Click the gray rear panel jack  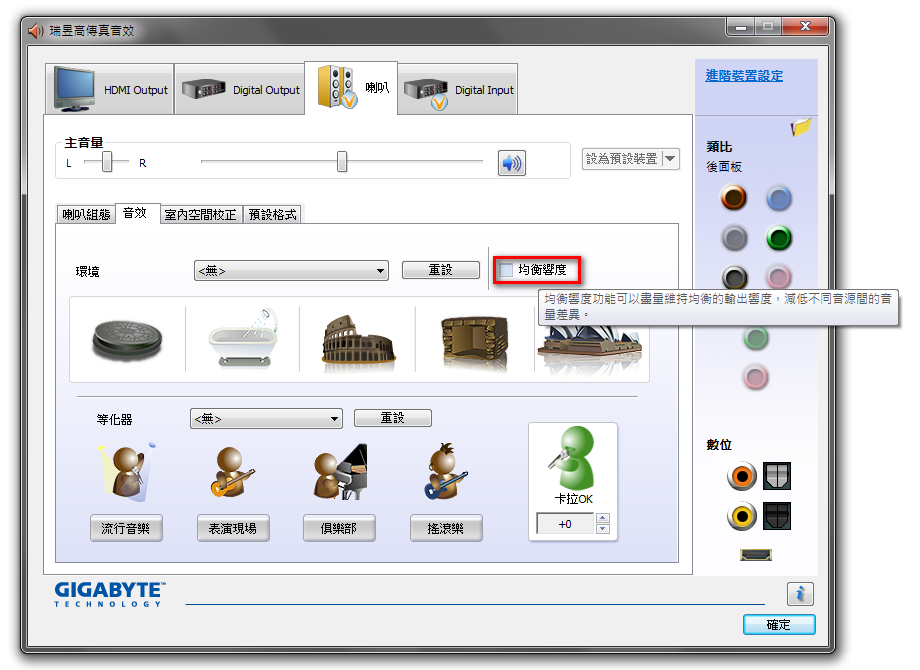coord(734,238)
